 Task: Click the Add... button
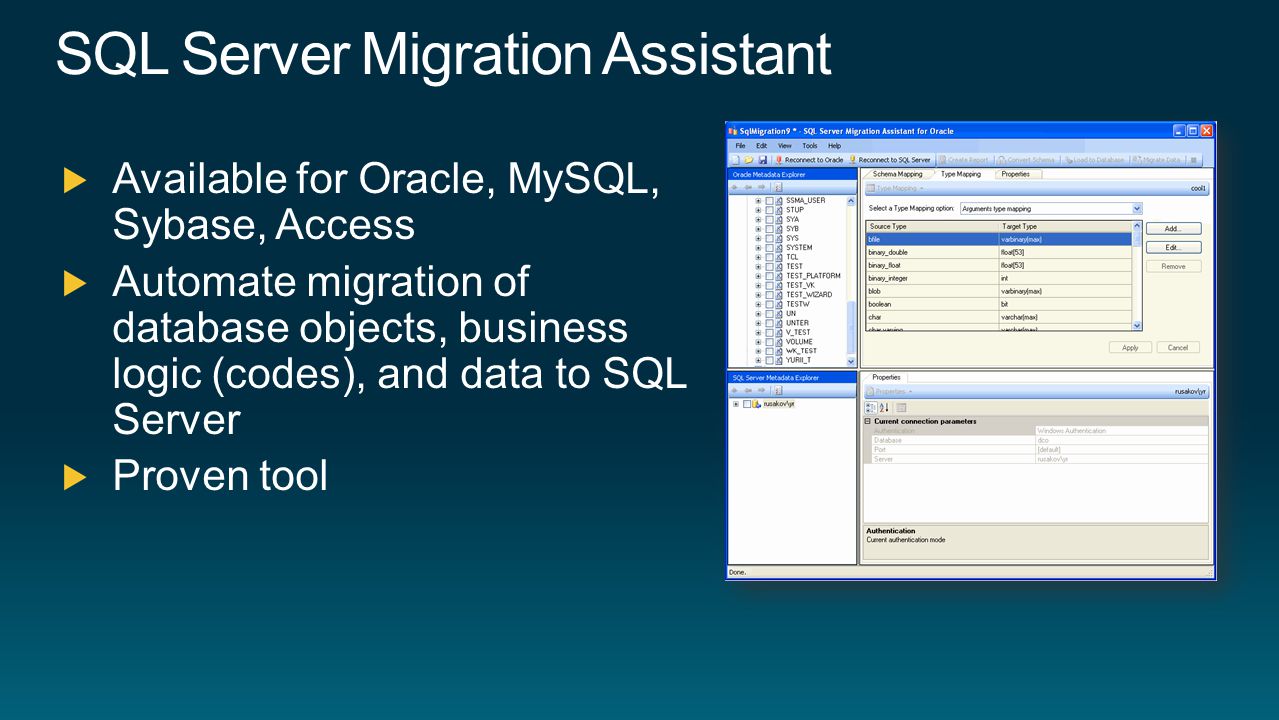(1173, 229)
